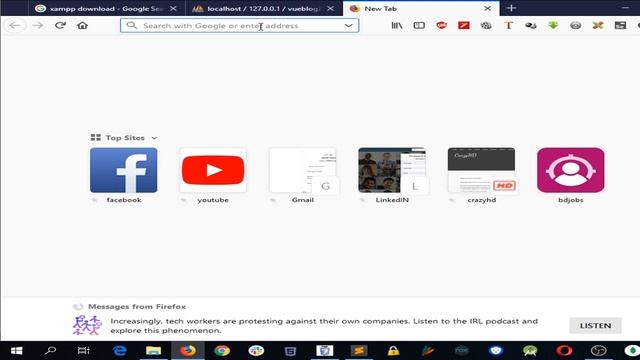Go to the Firefox home page
This screenshot has height=360, width=640.
click(x=82, y=25)
